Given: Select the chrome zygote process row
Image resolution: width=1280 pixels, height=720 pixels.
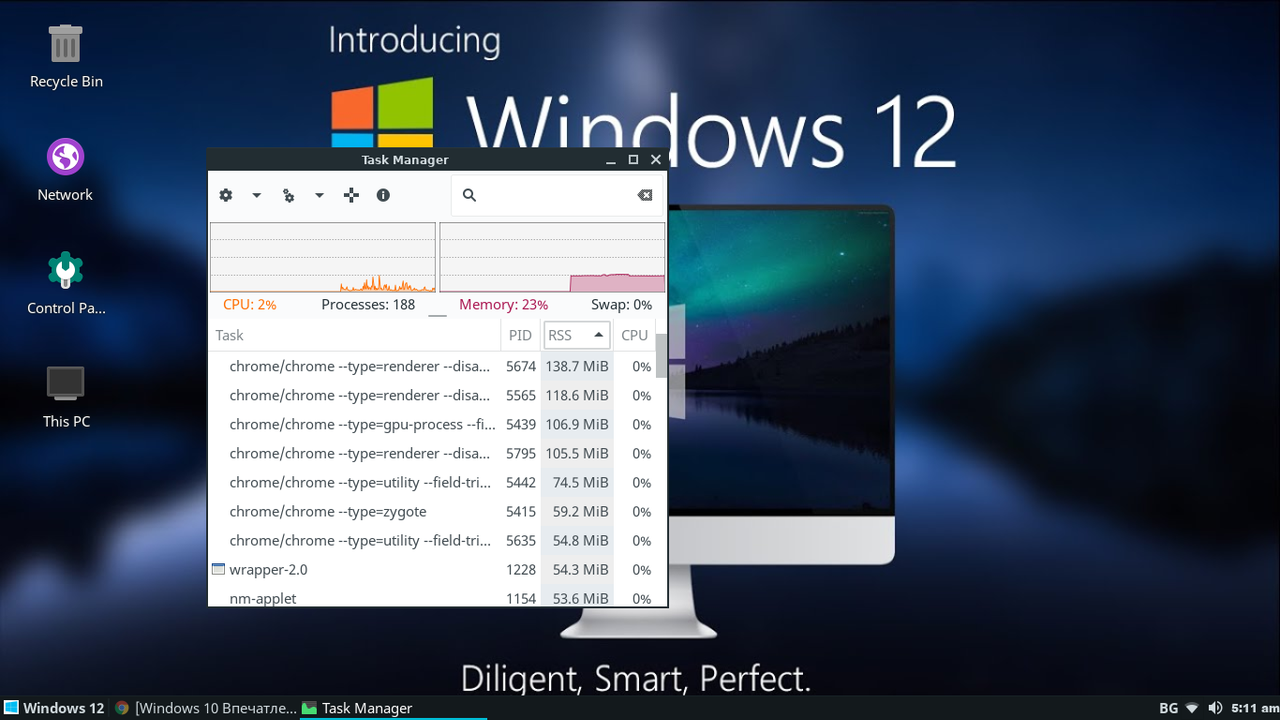Looking at the screenshot, I should click(432, 511).
